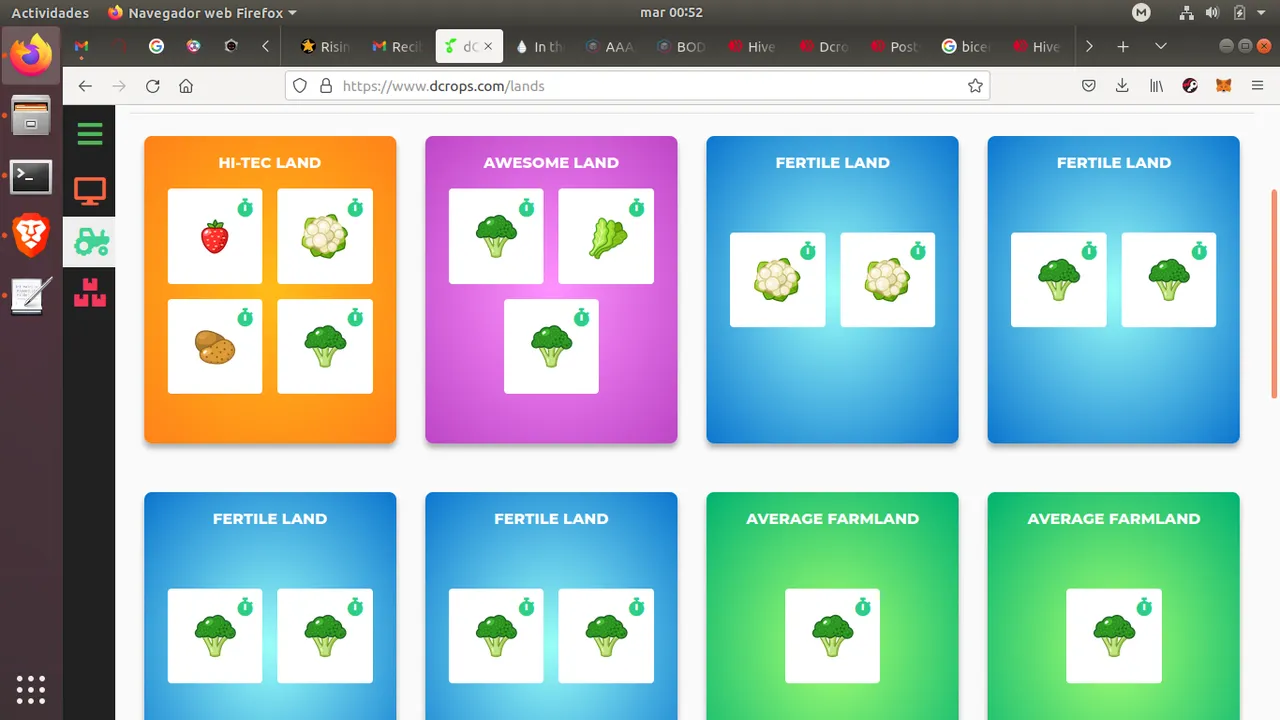Click the strawberry plot timer icon
The width and height of the screenshot is (1280, 720).
(x=245, y=208)
